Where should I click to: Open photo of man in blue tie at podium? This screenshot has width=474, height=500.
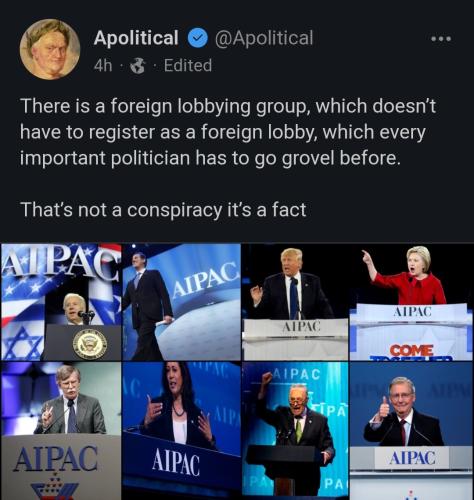click(295, 302)
